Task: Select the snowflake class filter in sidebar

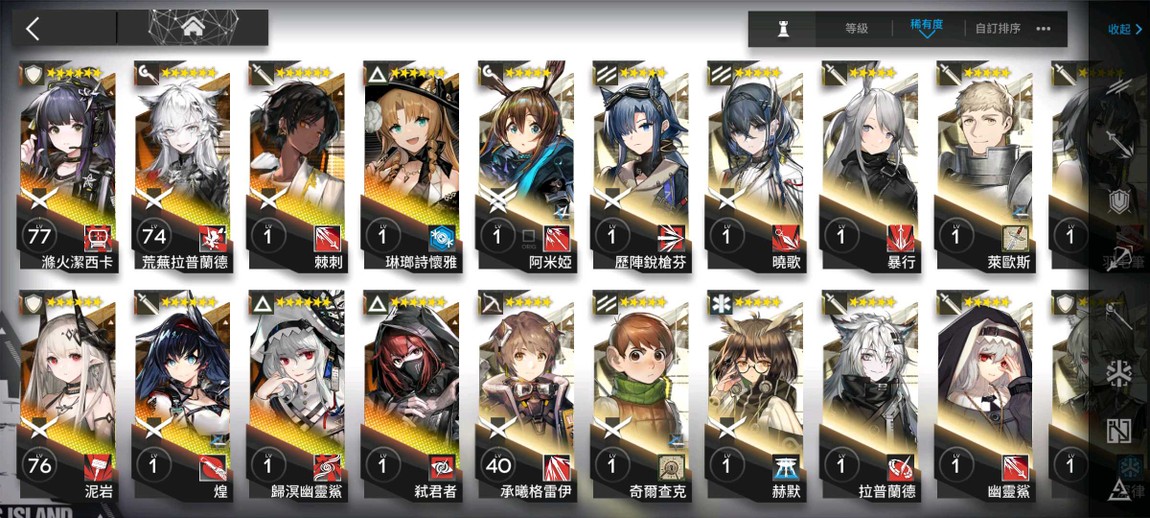Action: [1119, 375]
